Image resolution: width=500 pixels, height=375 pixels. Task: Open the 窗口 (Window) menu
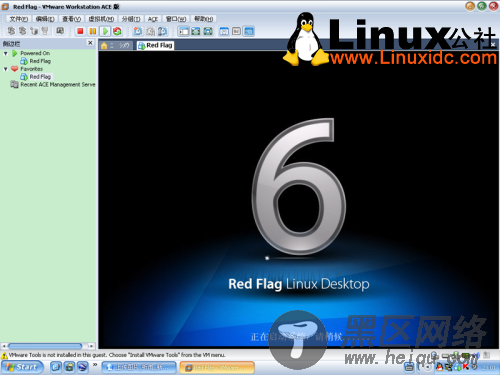click(x=176, y=19)
